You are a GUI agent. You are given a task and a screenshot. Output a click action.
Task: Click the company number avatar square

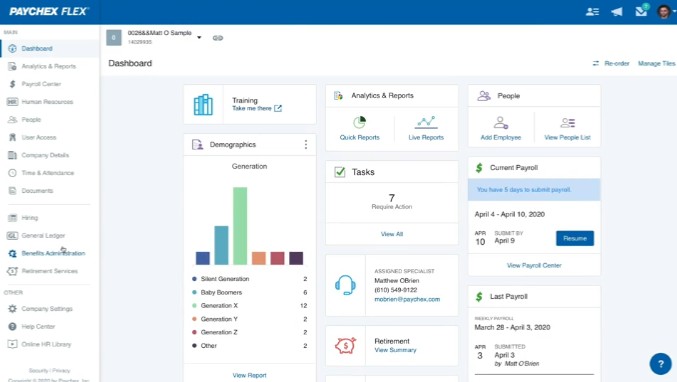click(114, 38)
